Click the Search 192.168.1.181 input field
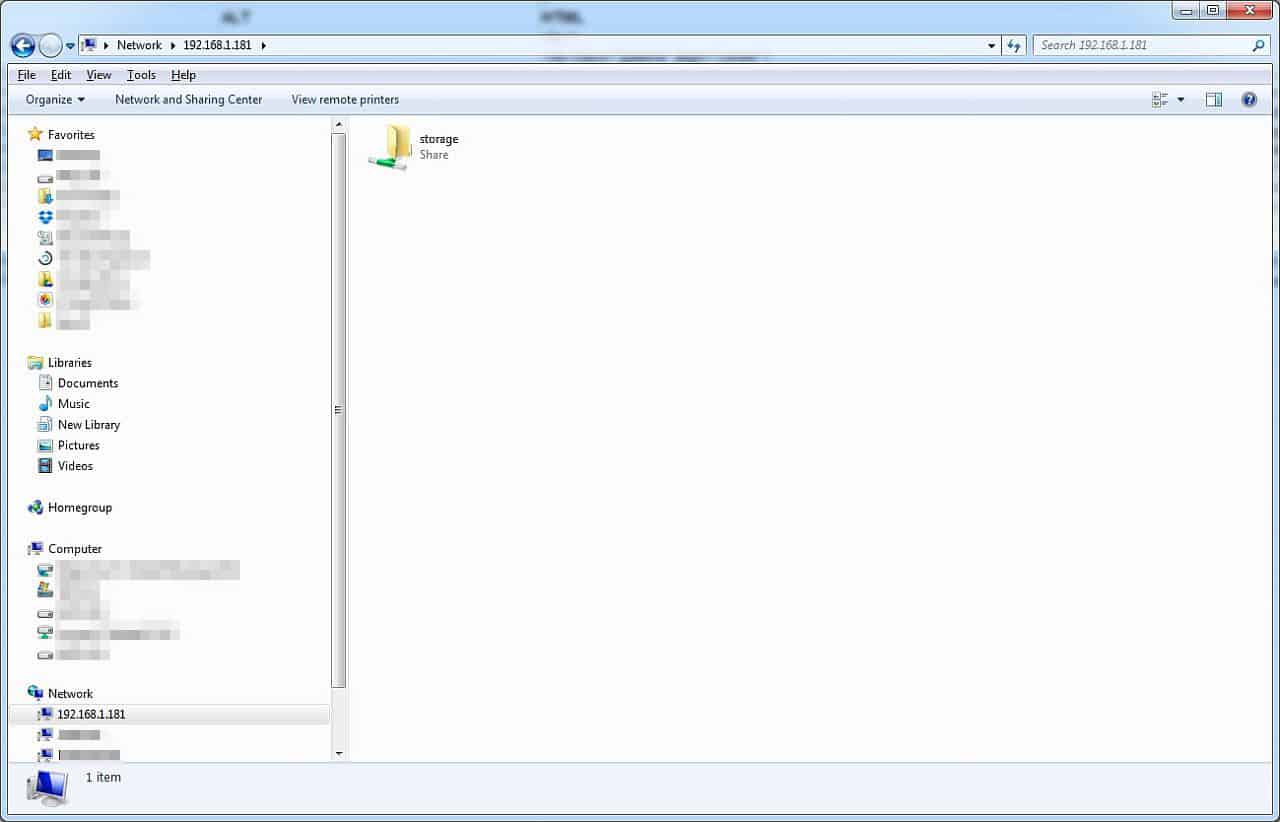 [x=1140, y=45]
